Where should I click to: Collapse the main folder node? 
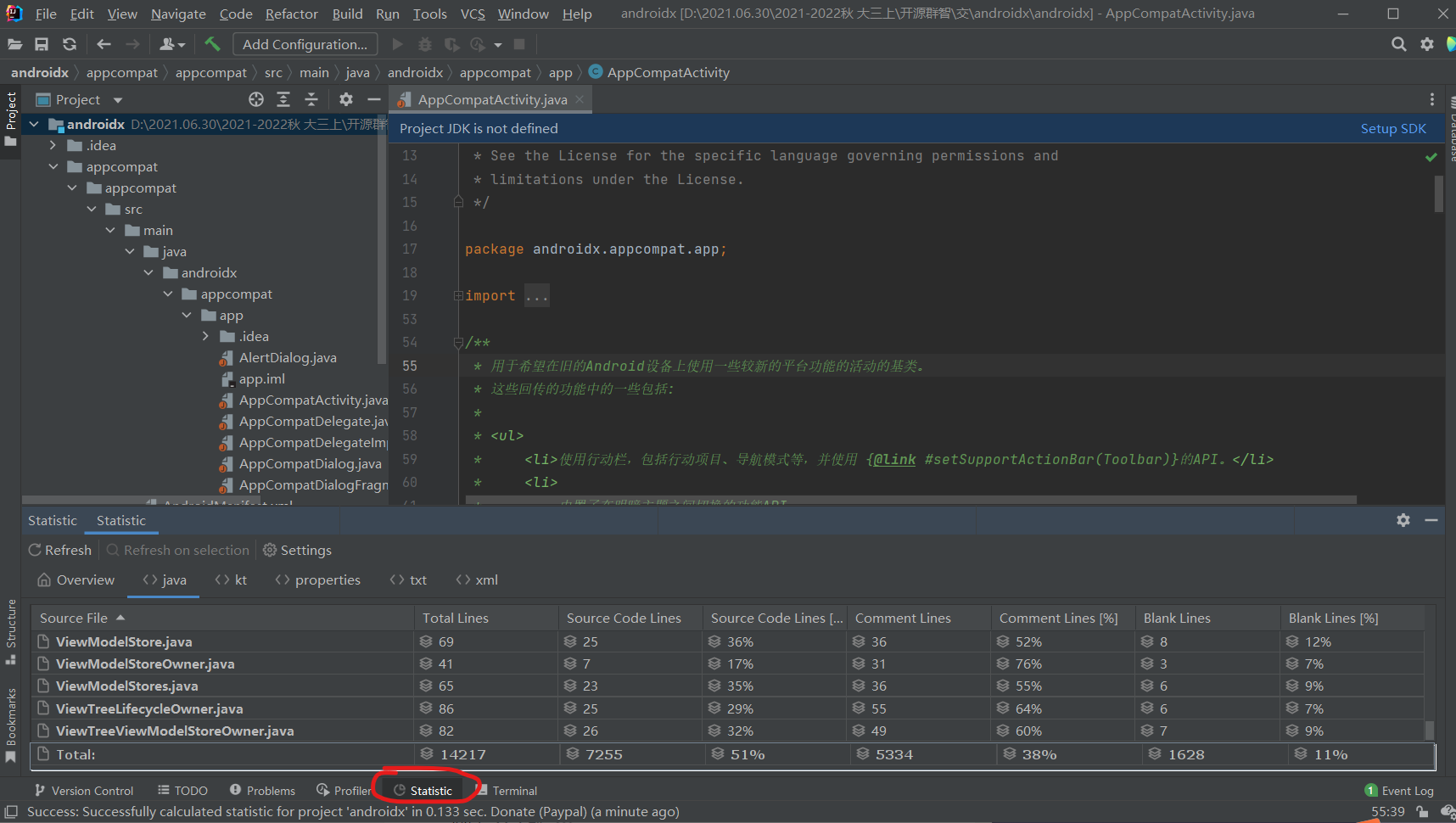pyautogui.click(x=110, y=231)
